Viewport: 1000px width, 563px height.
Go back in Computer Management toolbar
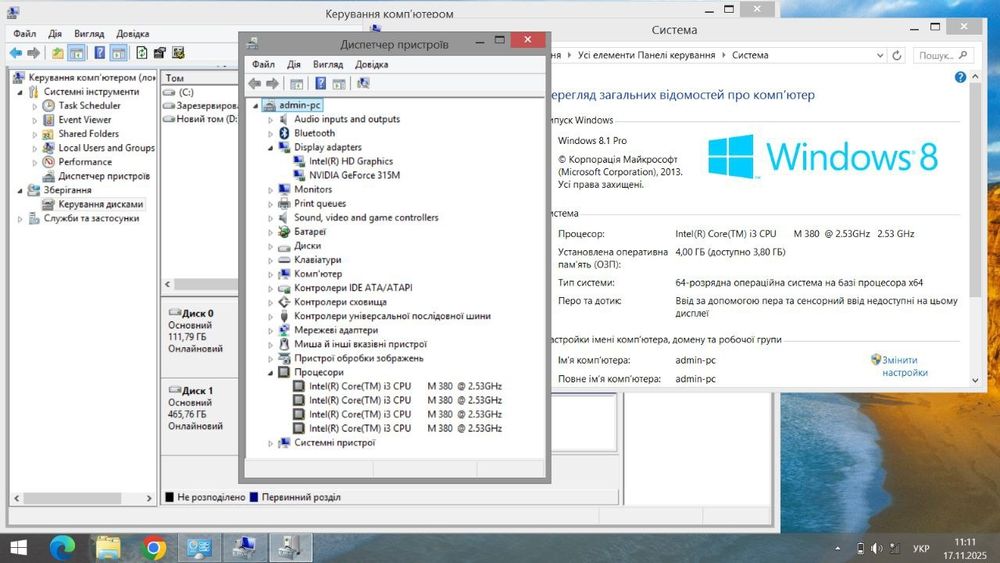(x=15, y=53)
